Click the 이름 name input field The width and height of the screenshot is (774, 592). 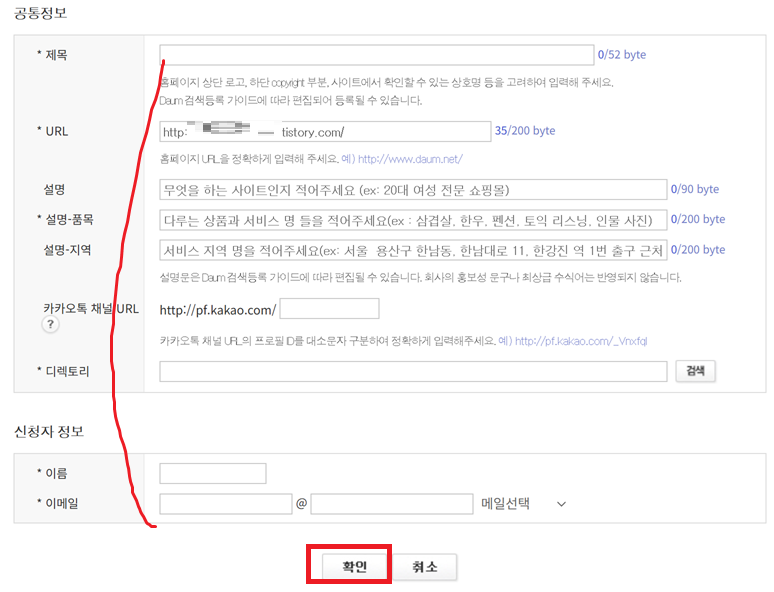[213, 473]
